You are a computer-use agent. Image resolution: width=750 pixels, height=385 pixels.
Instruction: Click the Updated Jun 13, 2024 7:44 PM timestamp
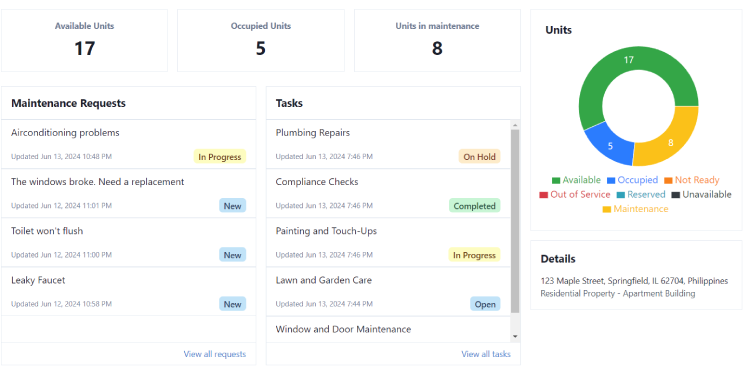324,304
